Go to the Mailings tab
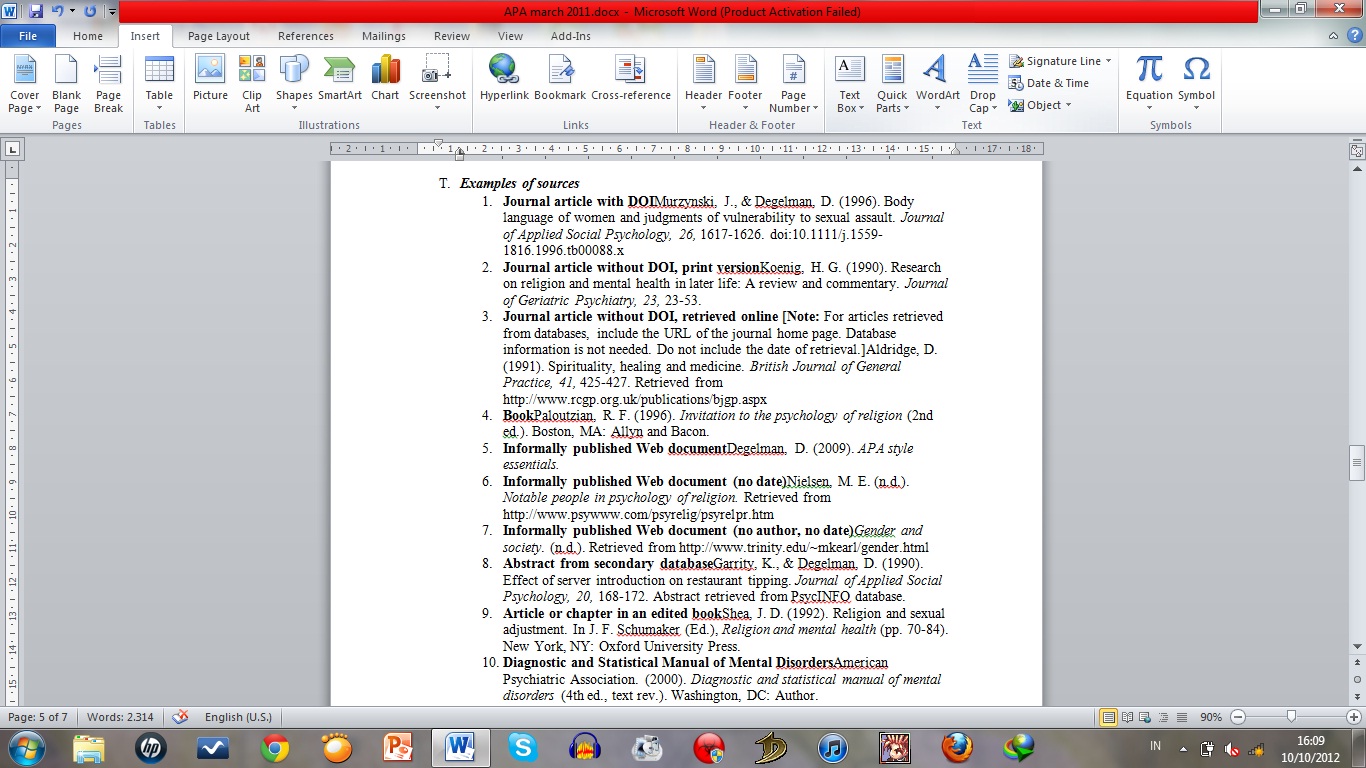The image size is (1366, 768). [384, 36]
